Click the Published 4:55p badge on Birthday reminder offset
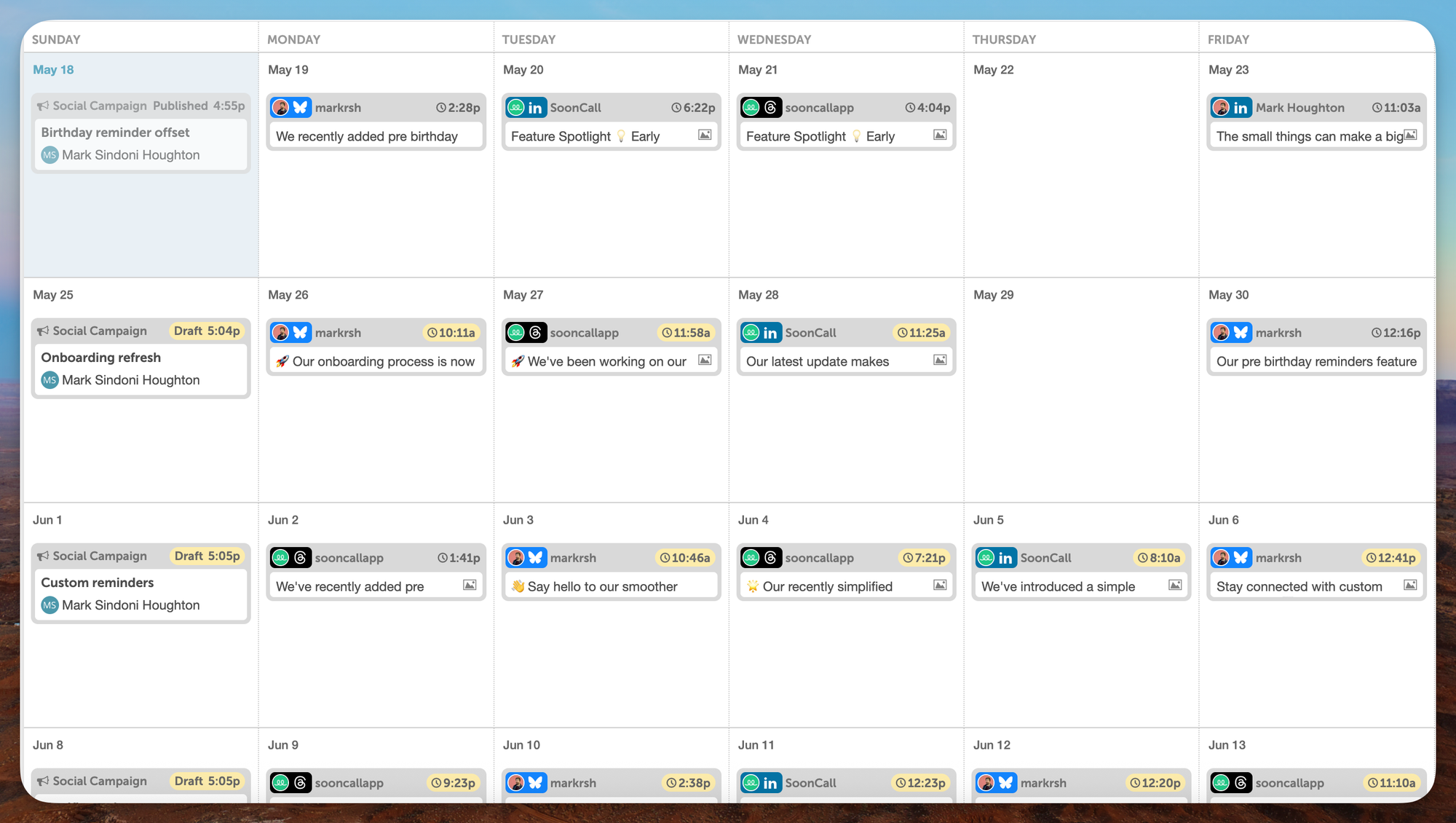This screenshot has height=823, width=1456. [x=197, y=105]
